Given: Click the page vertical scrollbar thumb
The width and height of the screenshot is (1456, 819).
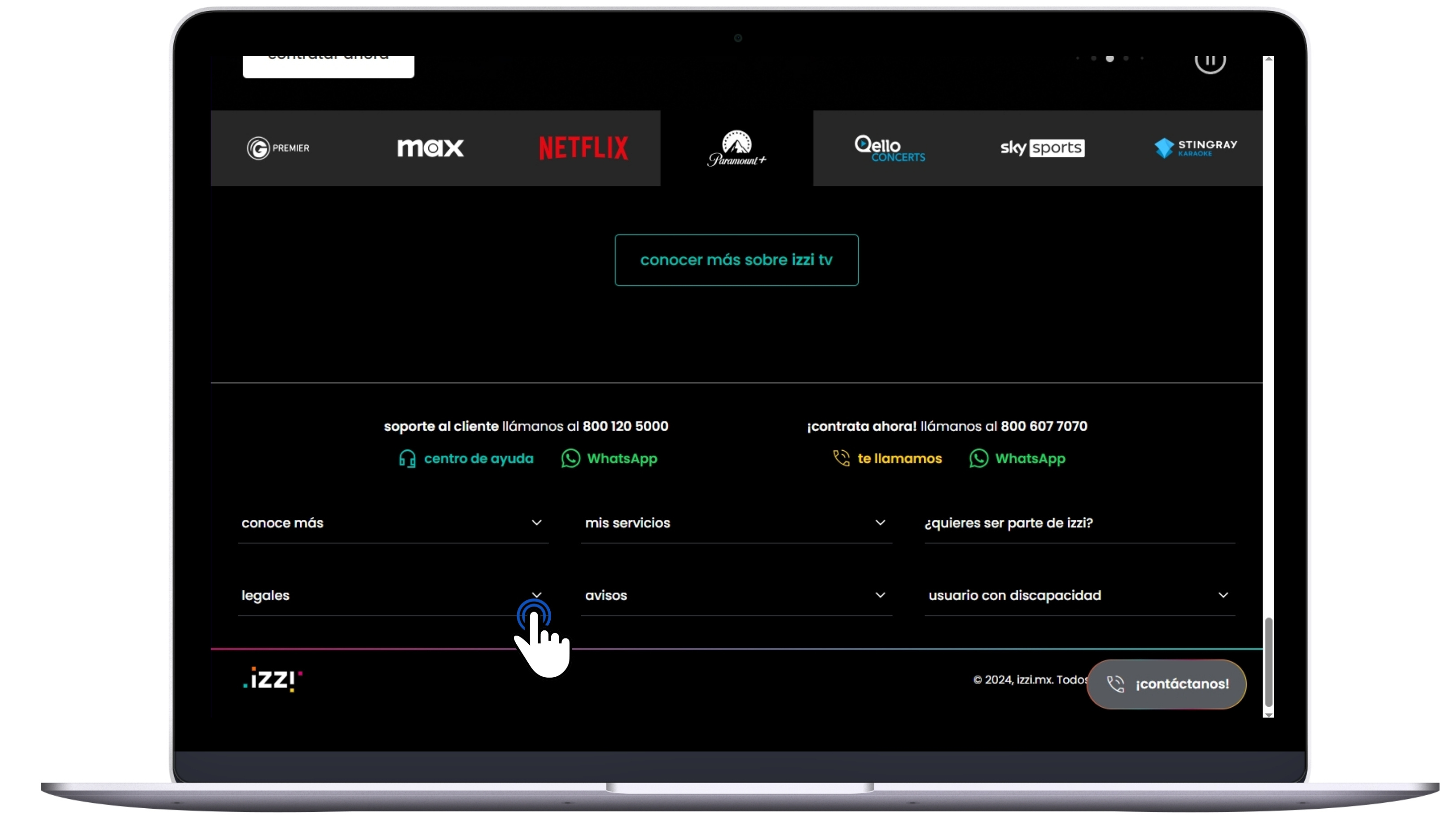Looking at the screenshot, I should click(1268, 662).
